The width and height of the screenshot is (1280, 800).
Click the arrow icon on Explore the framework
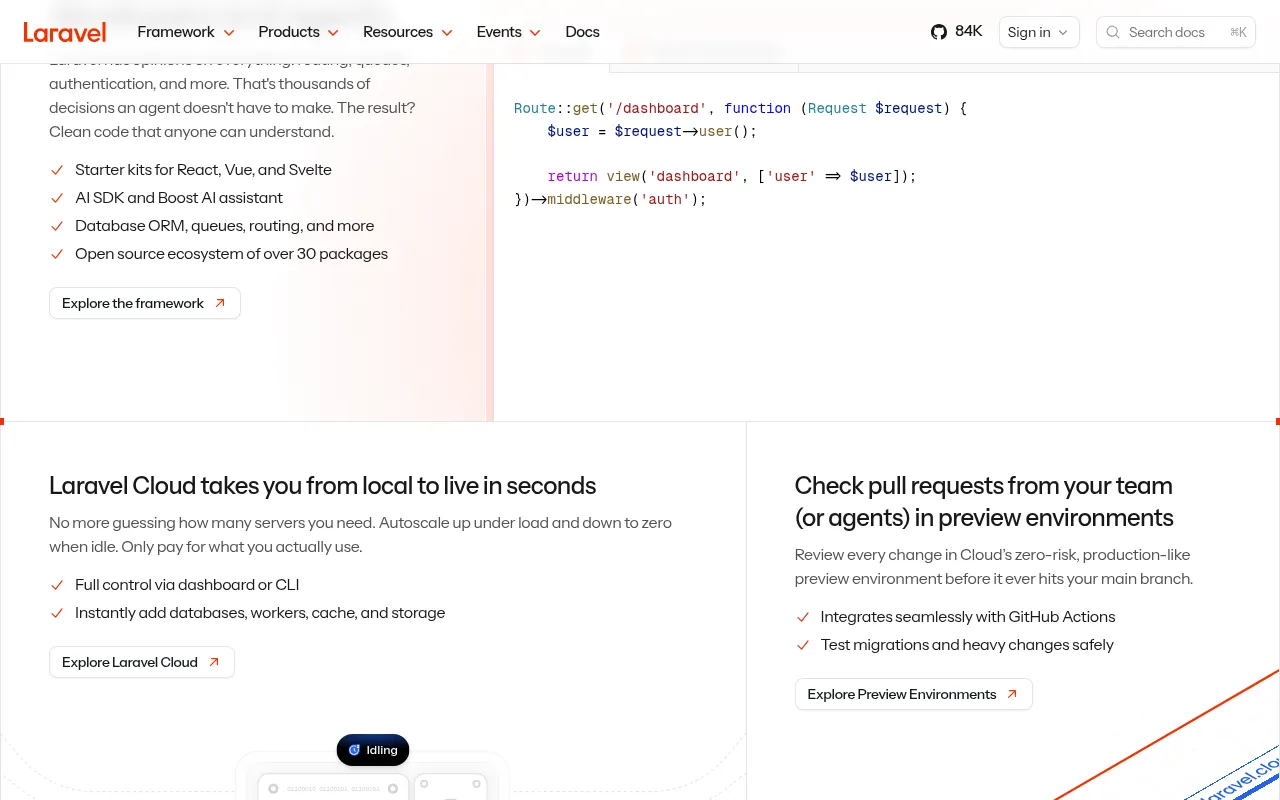coord(220,303)
